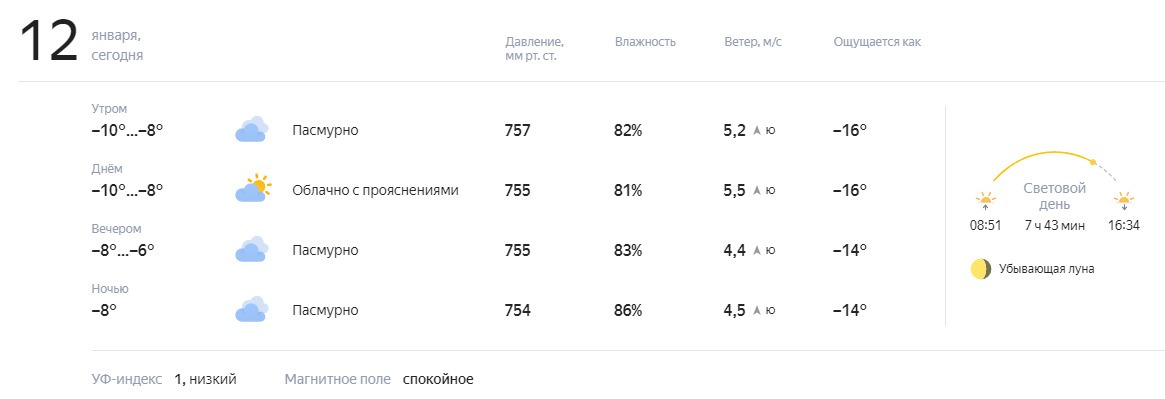The image size is (1165, 399).
Task: Click the Магнитное поле label
Action: click(x=337, y=380)
